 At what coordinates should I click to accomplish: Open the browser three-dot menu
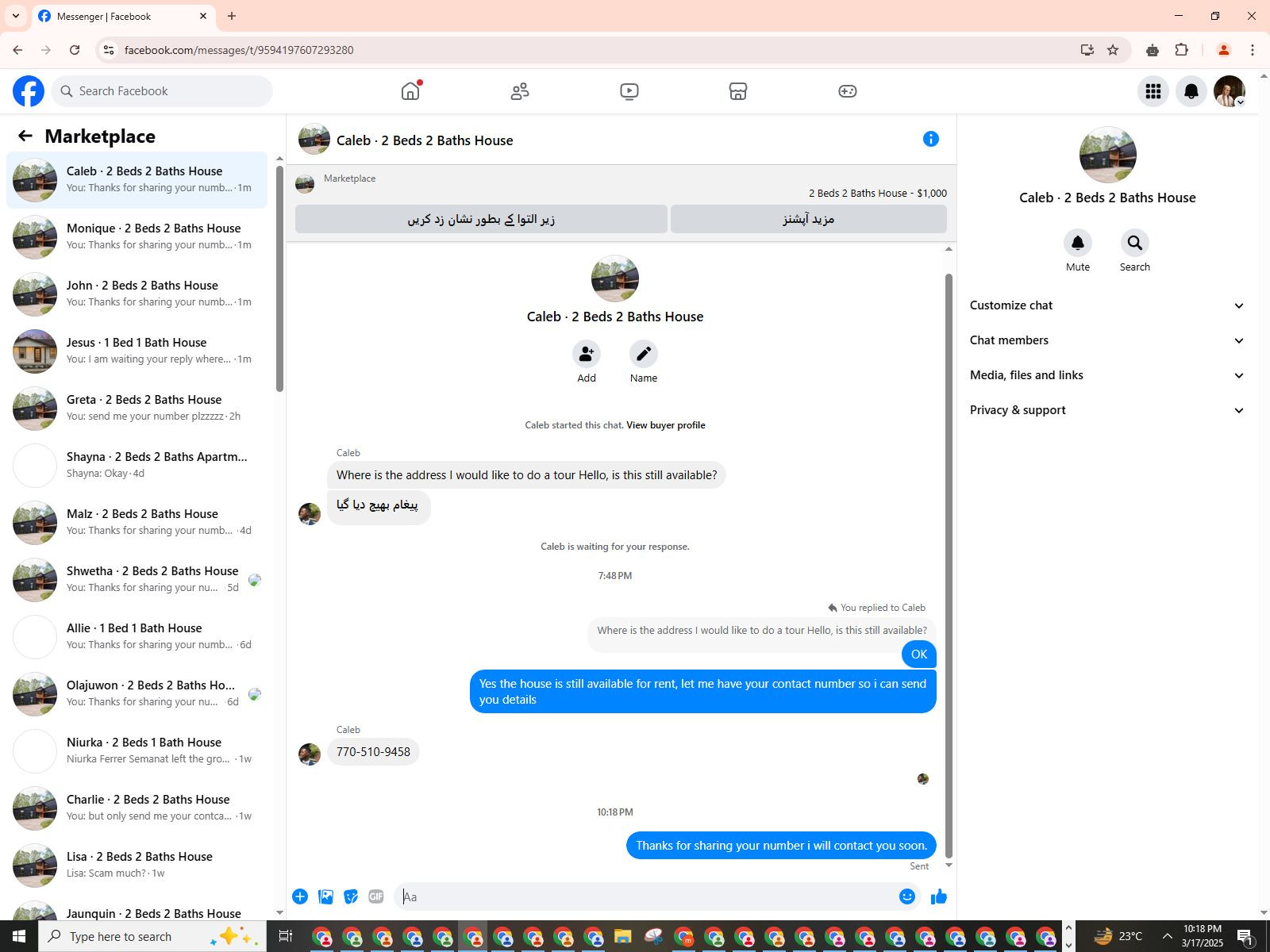[1253, 50]
